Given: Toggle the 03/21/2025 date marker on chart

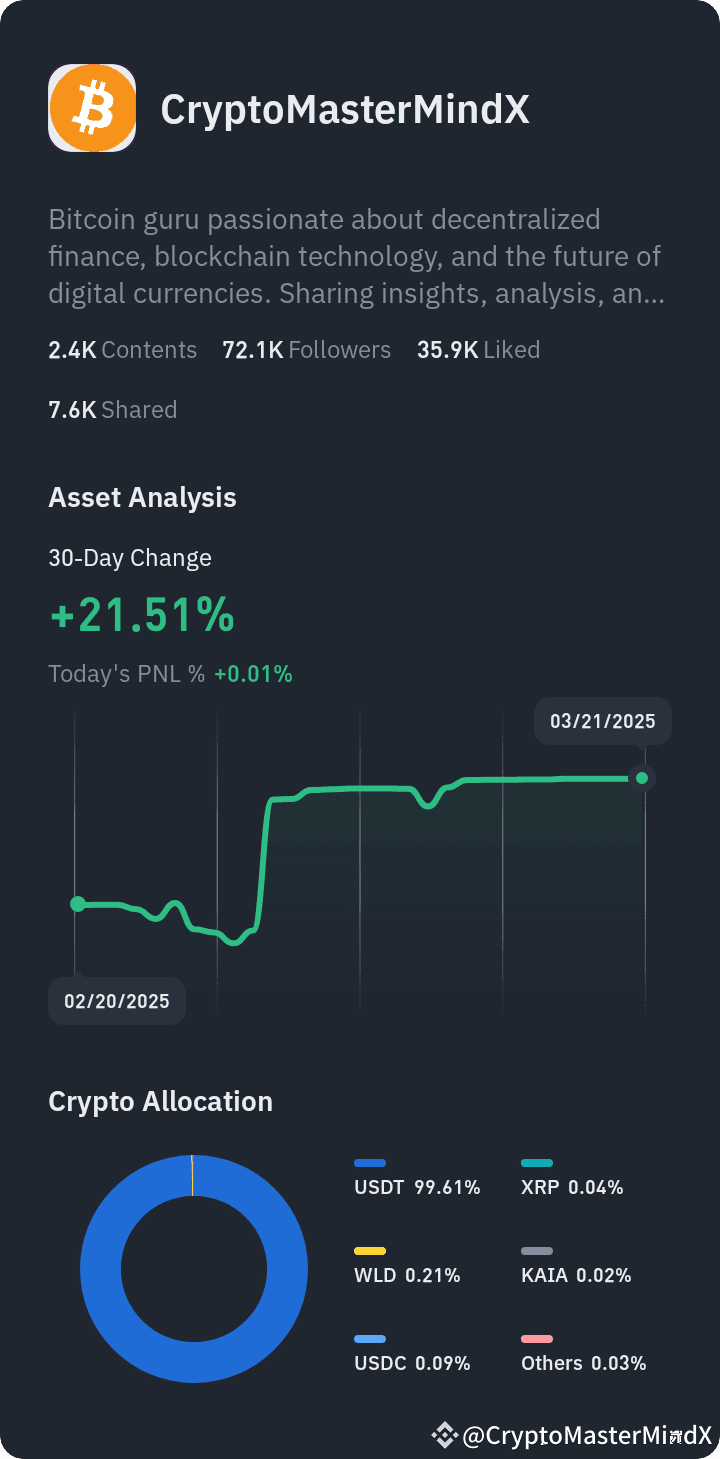Looking at the screenshot, I should coord(602,720).
